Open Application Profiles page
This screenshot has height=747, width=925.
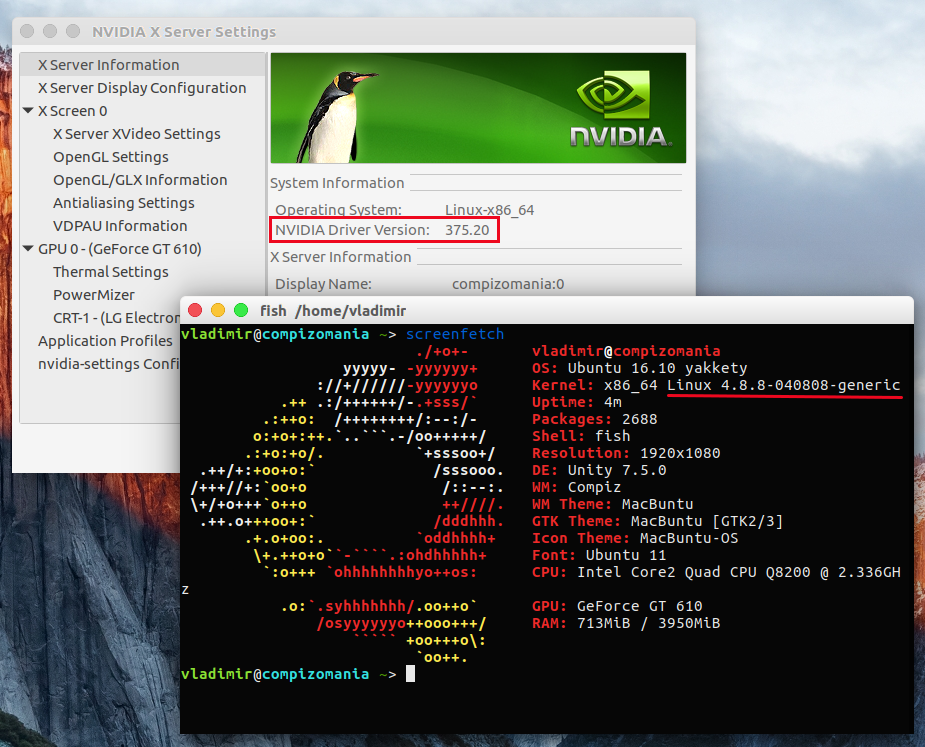pyautogui.click(x=106, y=341)
